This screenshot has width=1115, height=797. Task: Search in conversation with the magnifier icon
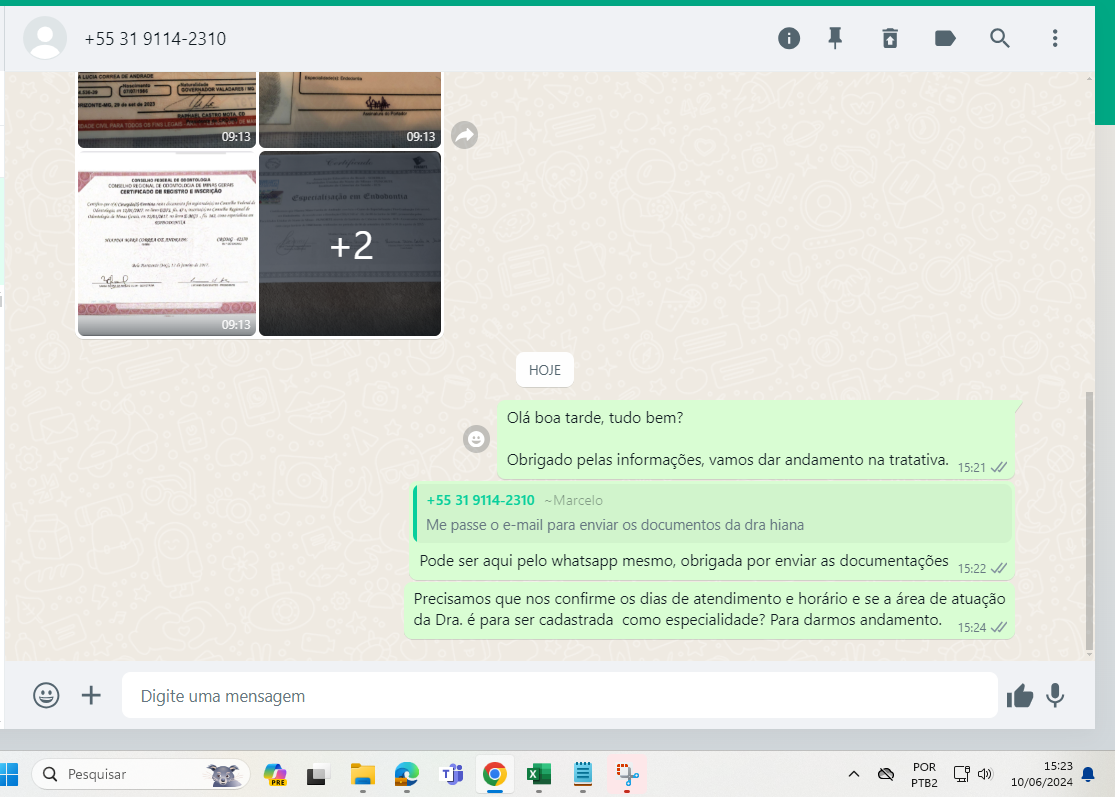1000,38
